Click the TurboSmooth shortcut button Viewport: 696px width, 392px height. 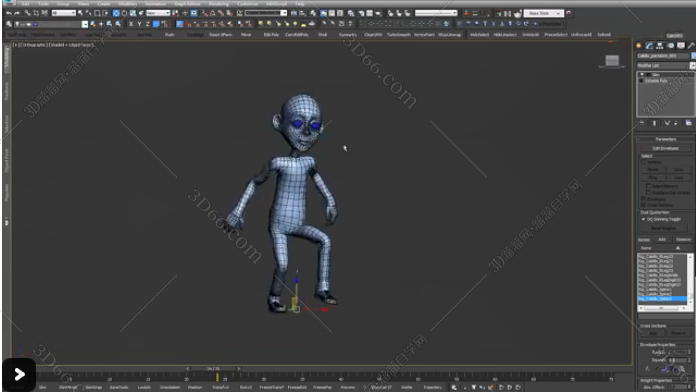[x=399, y=35]
